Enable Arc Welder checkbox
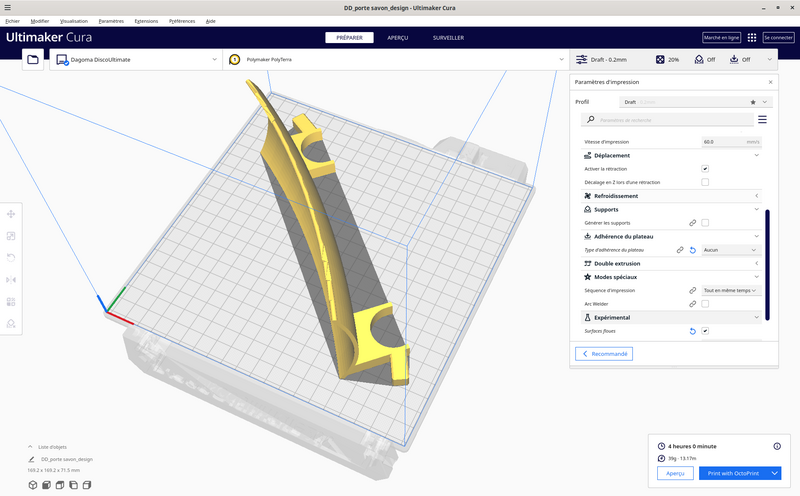This screenshot has height=496, width=800. tap(705, 304)
